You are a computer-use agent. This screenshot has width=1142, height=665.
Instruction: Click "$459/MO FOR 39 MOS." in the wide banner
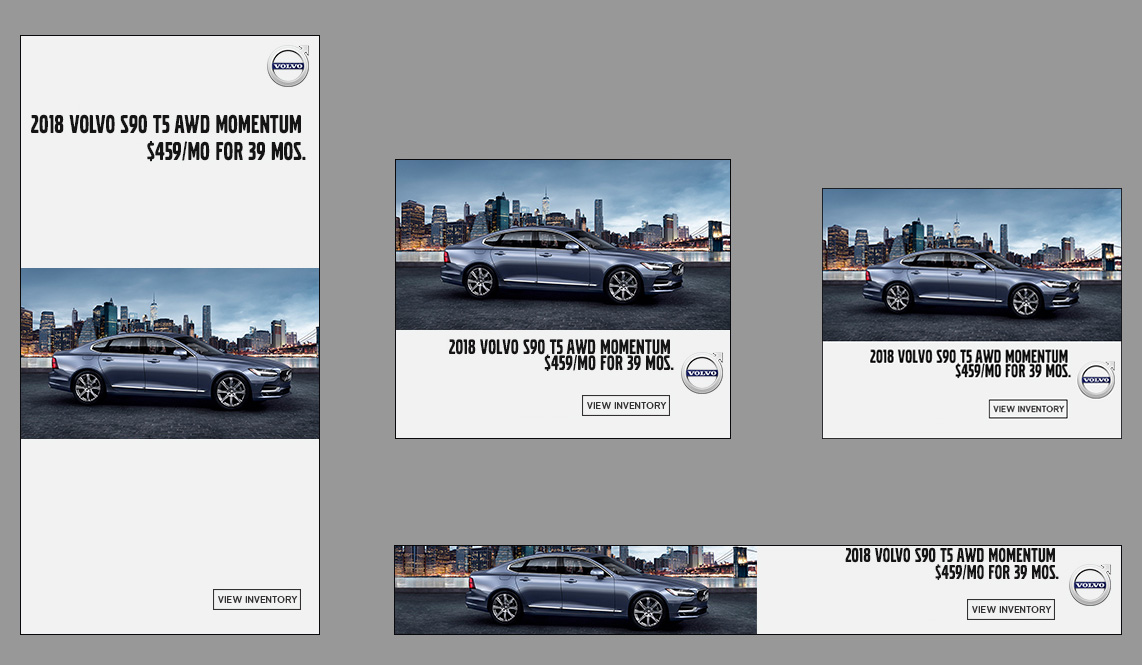tap(996, 572)
